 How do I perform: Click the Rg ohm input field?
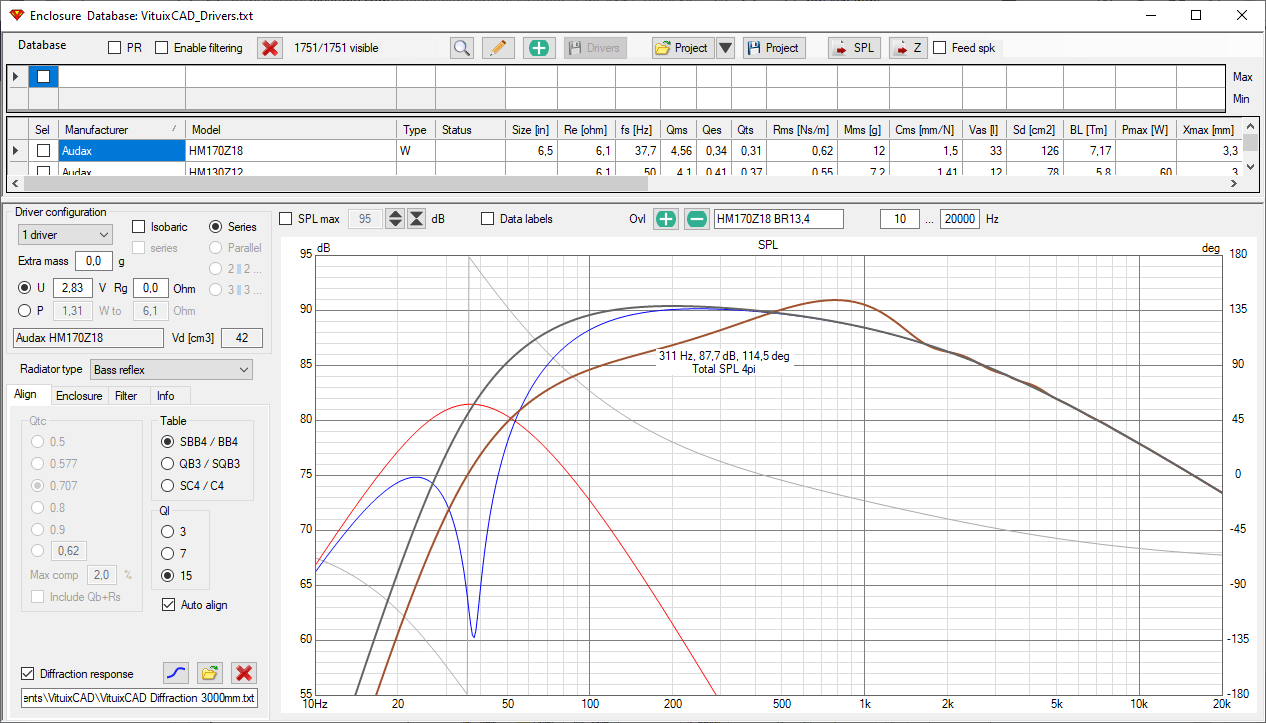point(150,288)
